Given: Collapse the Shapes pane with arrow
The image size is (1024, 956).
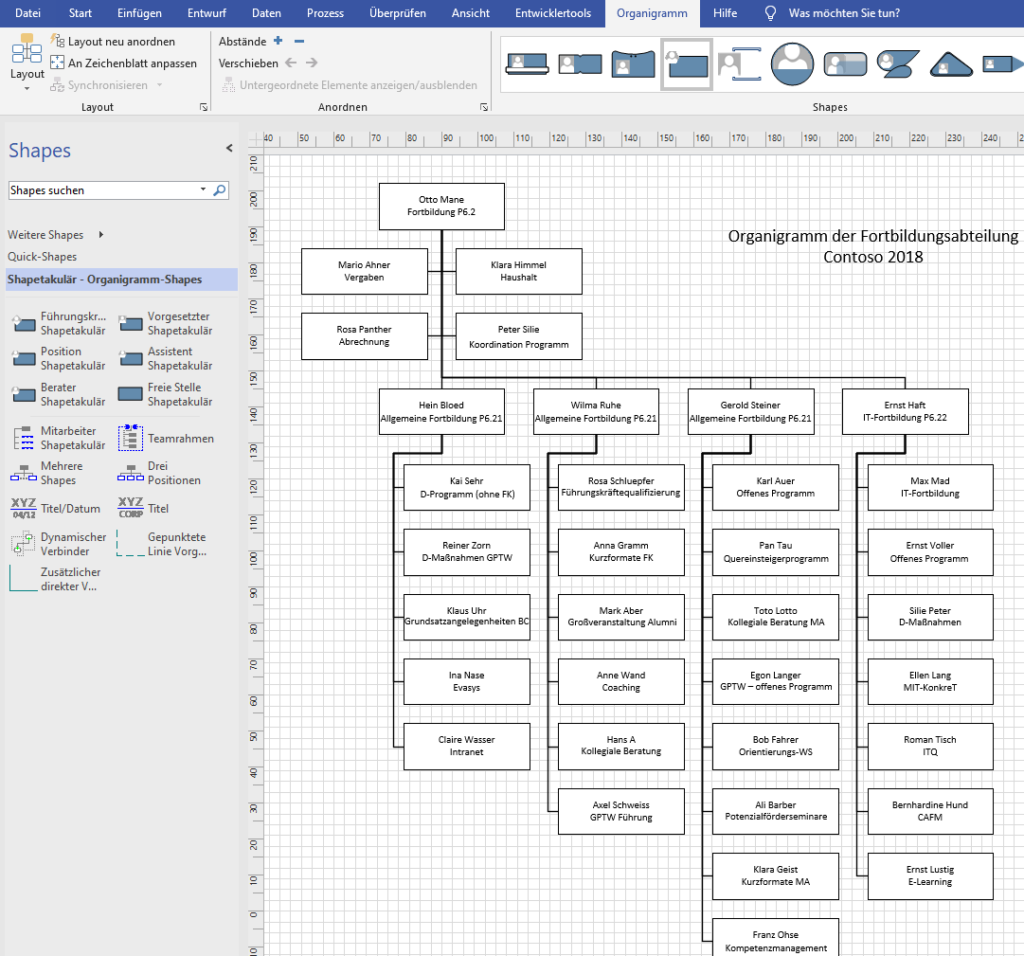Looking at the screenshot, I should click(x=229, y=148).
